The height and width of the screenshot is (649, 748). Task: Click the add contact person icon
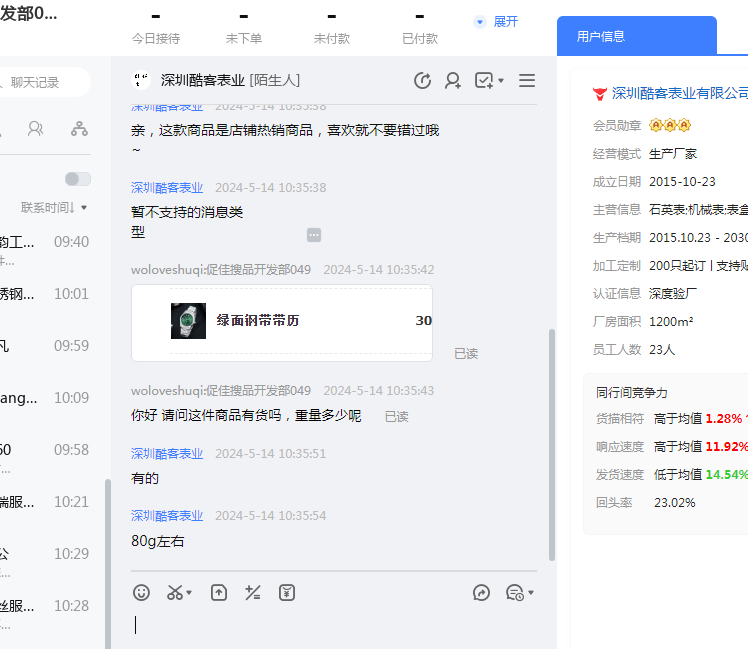coord(453,81)
